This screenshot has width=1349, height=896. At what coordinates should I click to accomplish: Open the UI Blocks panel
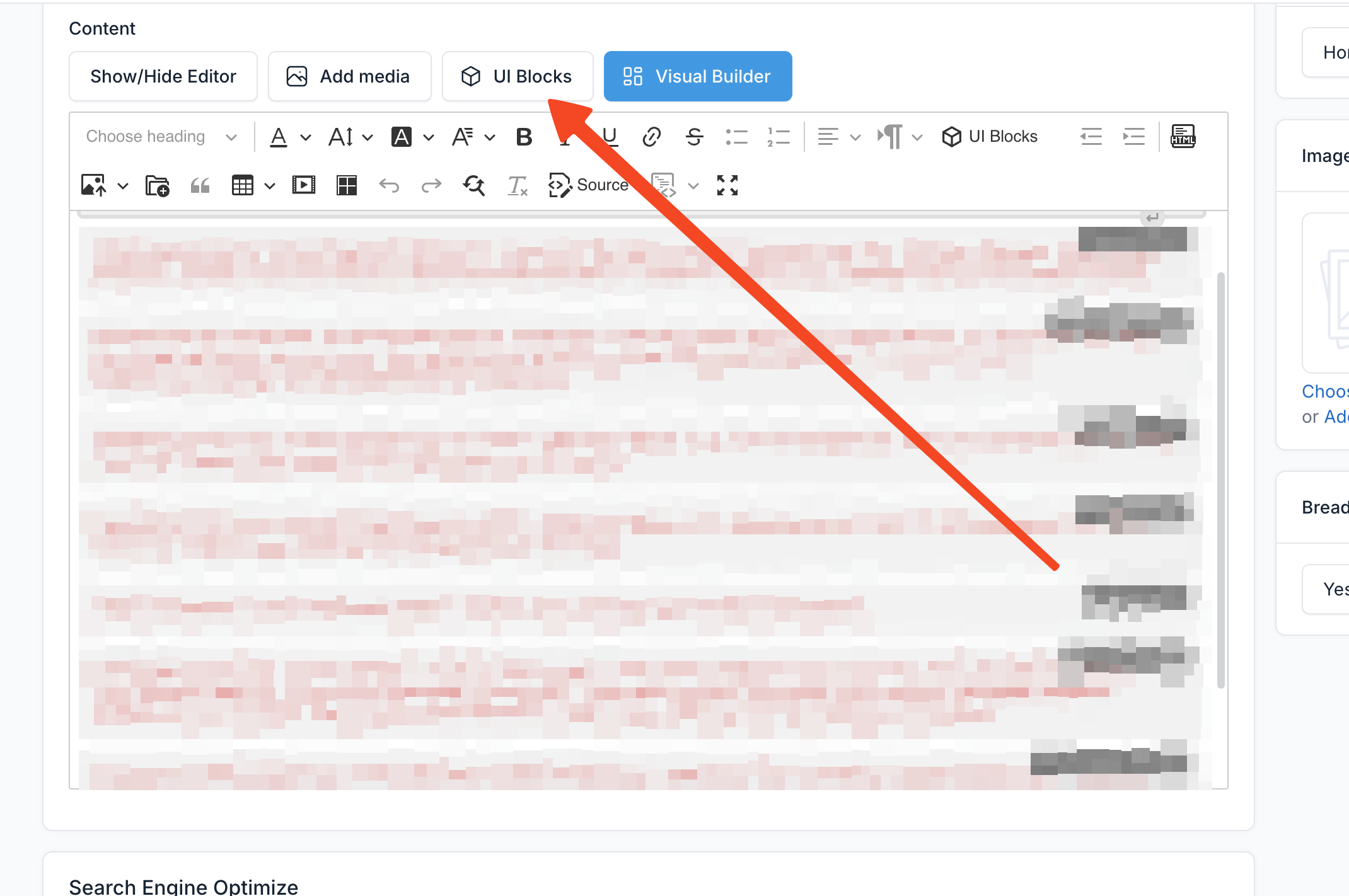coord(518,76)
